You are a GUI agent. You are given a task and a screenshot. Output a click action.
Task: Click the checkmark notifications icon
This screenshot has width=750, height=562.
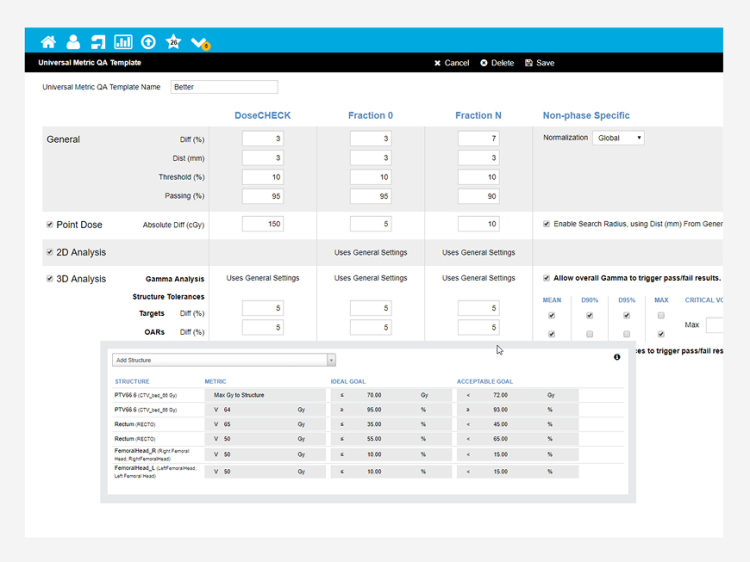(200, 43)
